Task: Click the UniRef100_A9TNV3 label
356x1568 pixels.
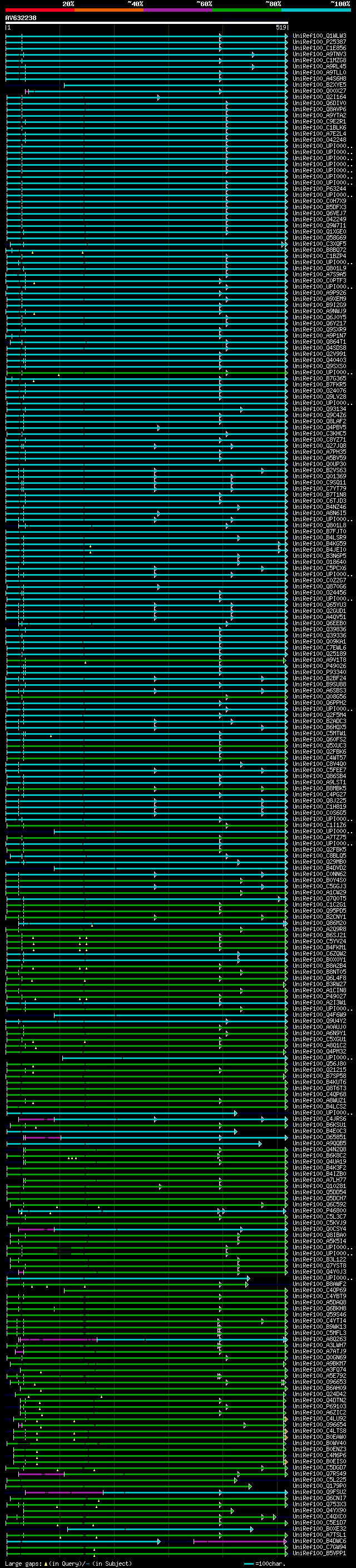Action: (x=319, y=54)
